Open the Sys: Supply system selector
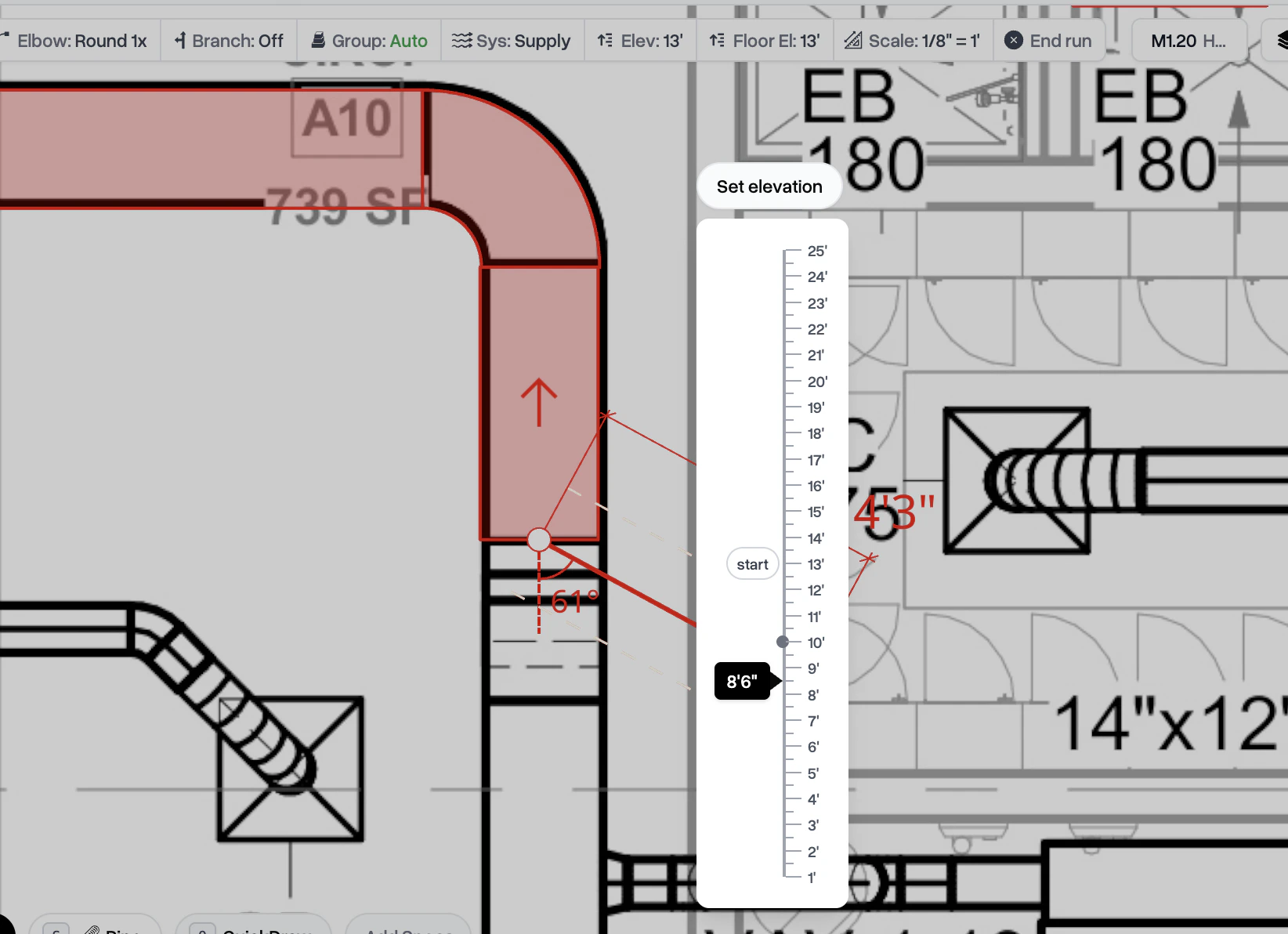Image resolution: width=1288 pixels, height=934 pixels. 512,41
